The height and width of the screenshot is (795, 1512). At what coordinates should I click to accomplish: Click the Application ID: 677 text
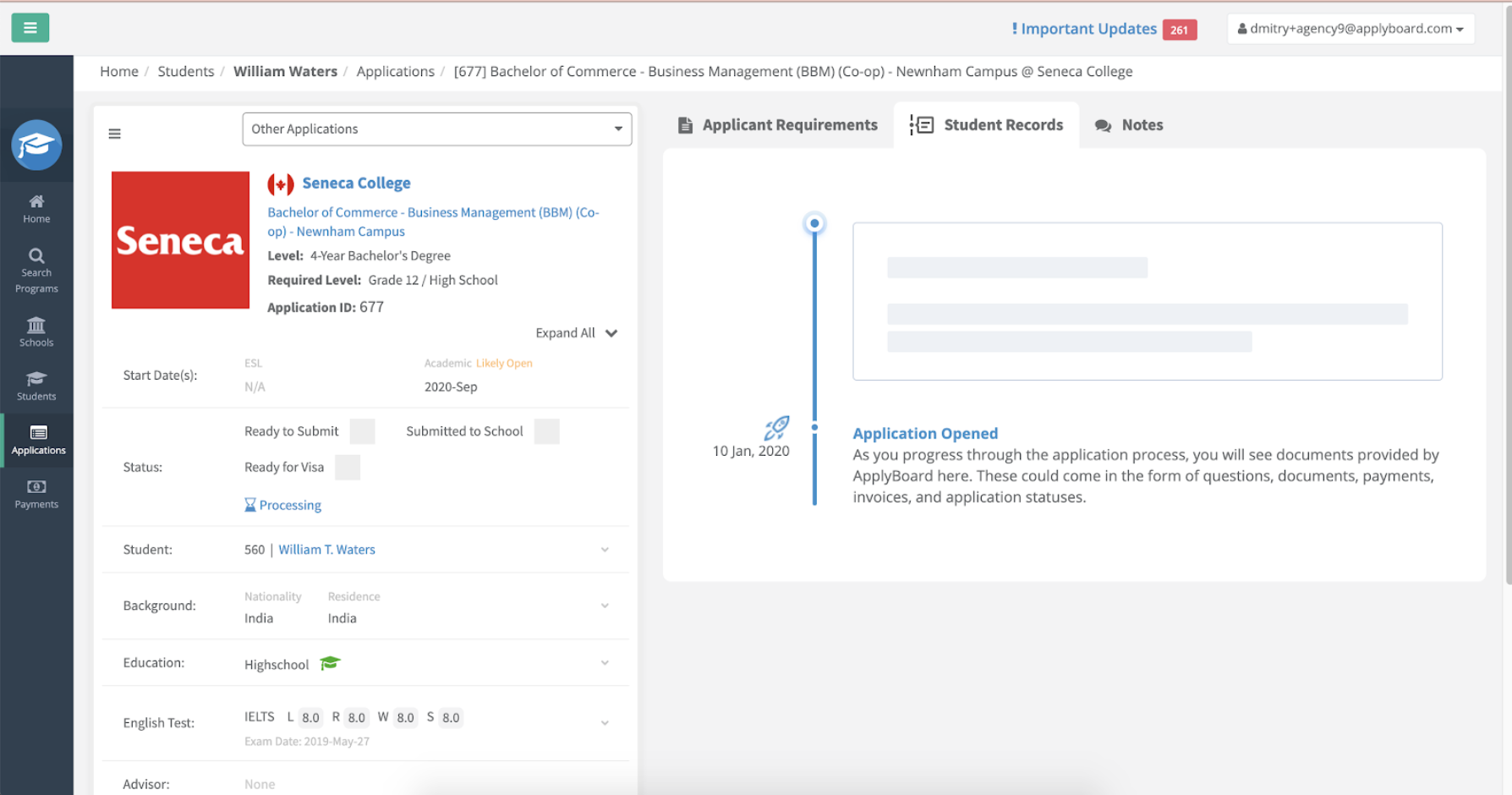[x=326, y=307]
